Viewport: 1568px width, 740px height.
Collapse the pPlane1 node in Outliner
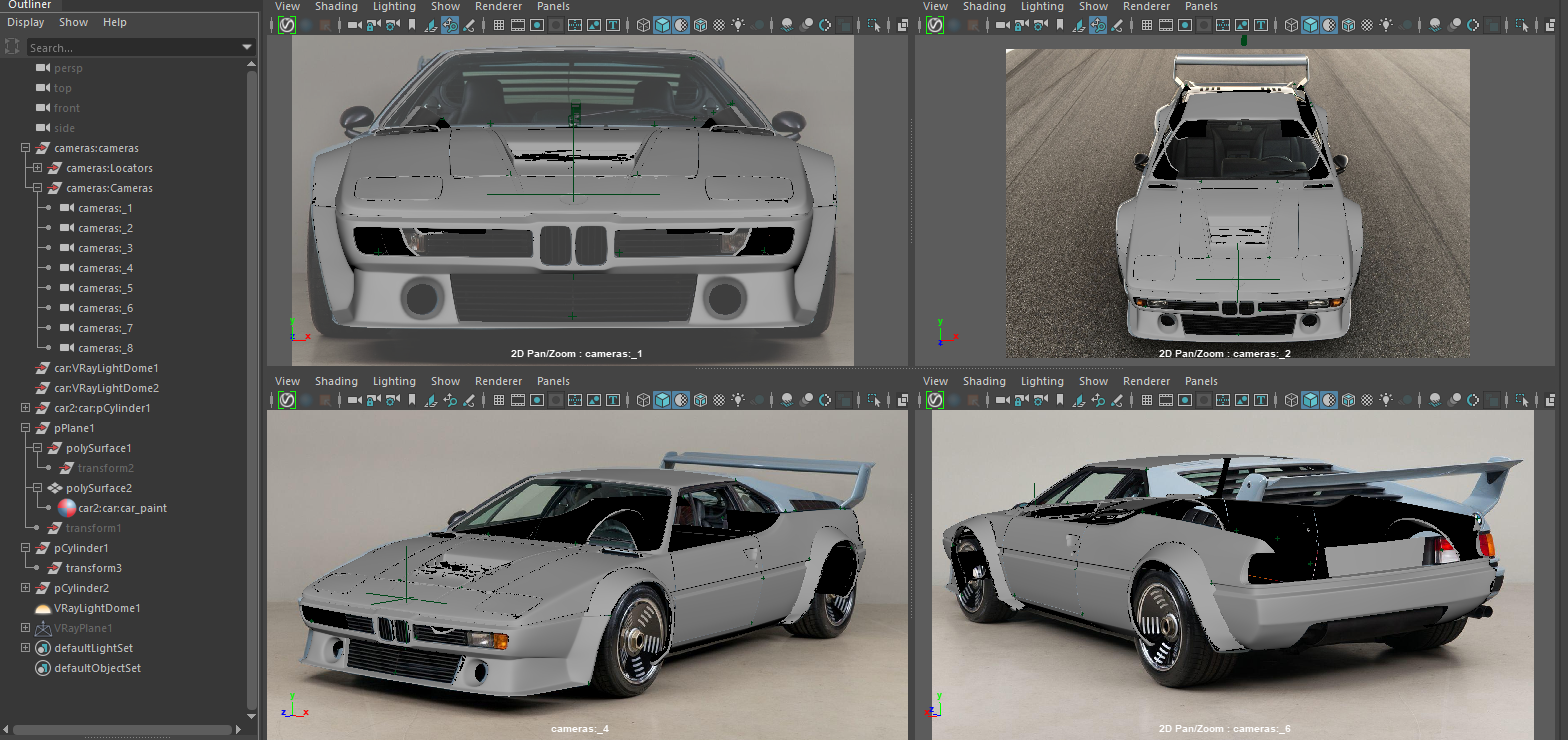(x=25, y=428)
